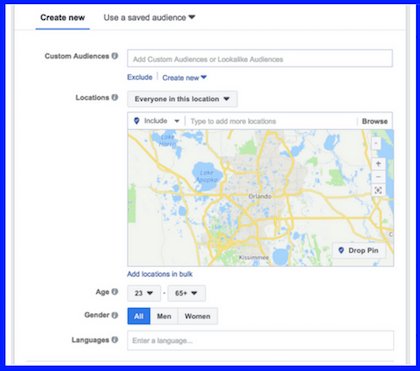This screenshot has width=420, height=371.
Task: Select All gender option
Action: click(139, 316)
